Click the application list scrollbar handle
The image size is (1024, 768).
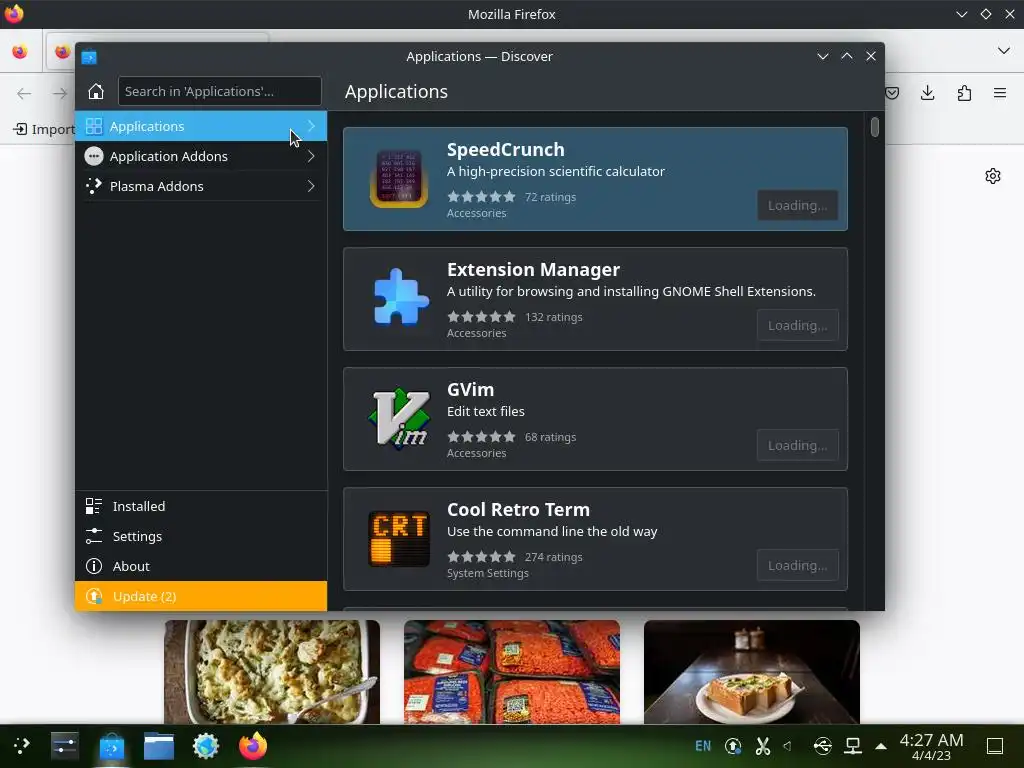click(874, 127)
